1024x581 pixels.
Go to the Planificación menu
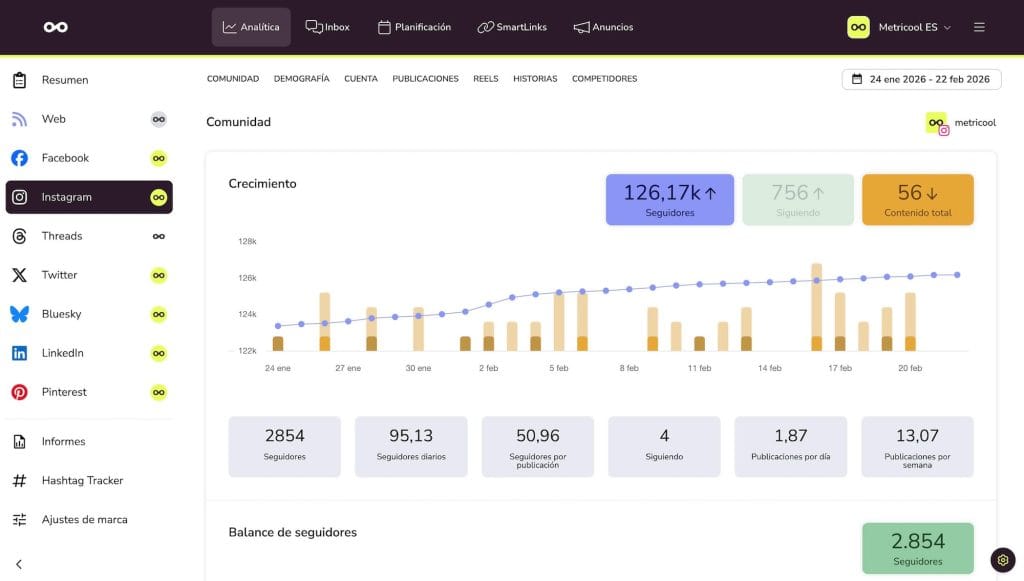414,27
